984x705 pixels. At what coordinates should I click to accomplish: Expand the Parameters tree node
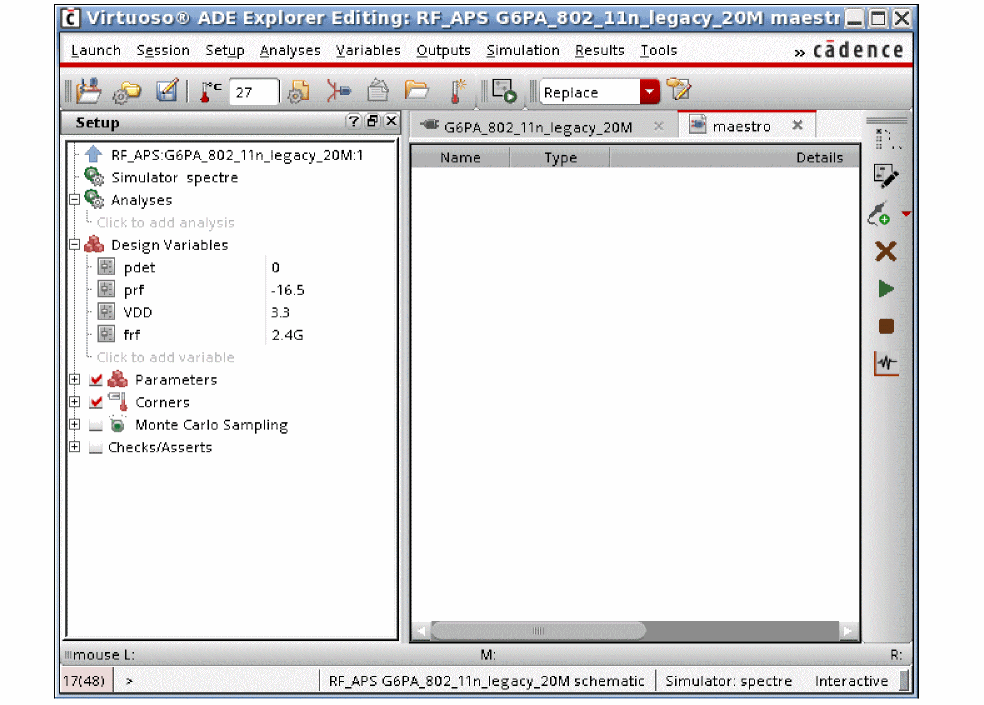click(75, 379)
